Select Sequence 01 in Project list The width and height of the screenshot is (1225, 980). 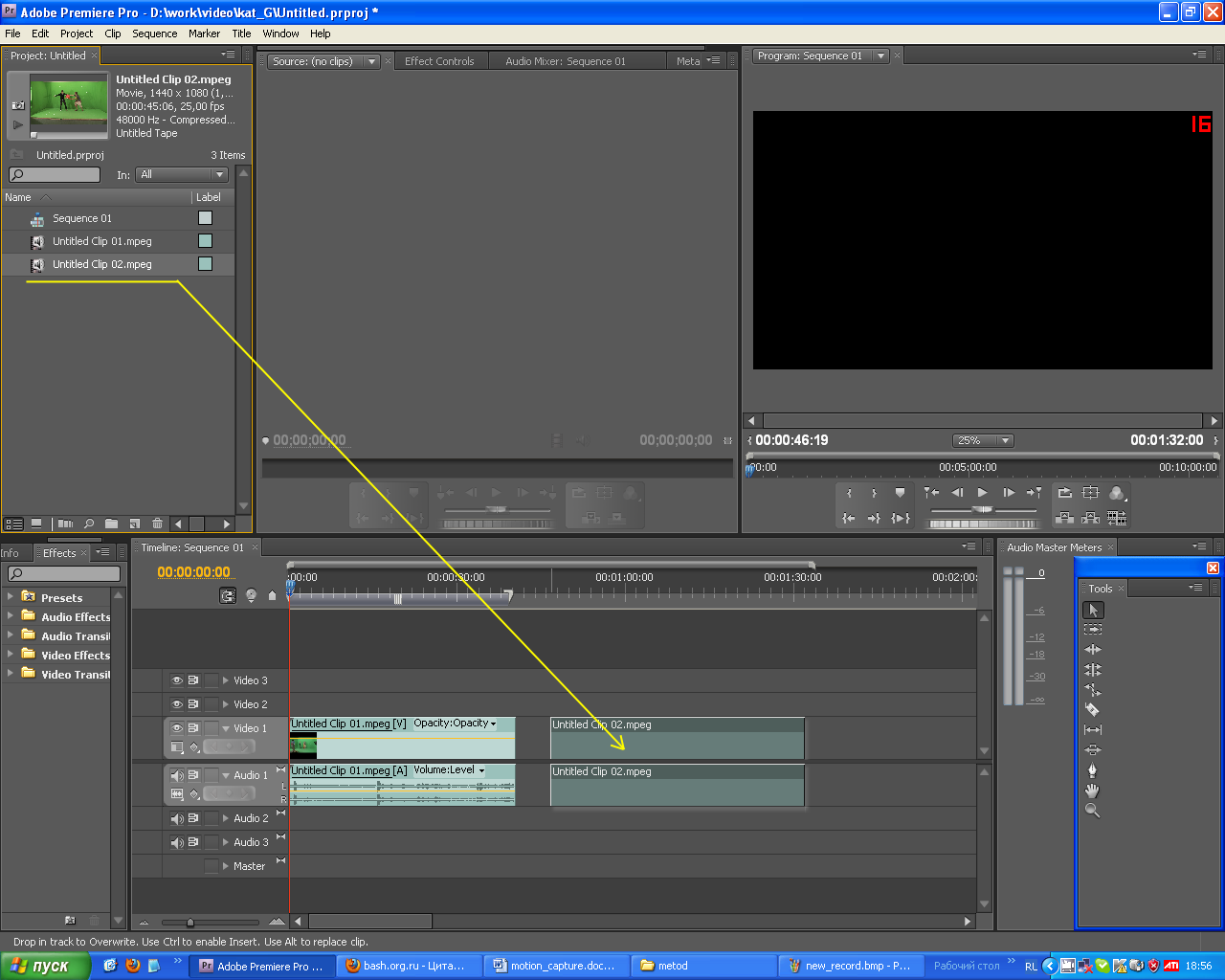pos(82,218)
